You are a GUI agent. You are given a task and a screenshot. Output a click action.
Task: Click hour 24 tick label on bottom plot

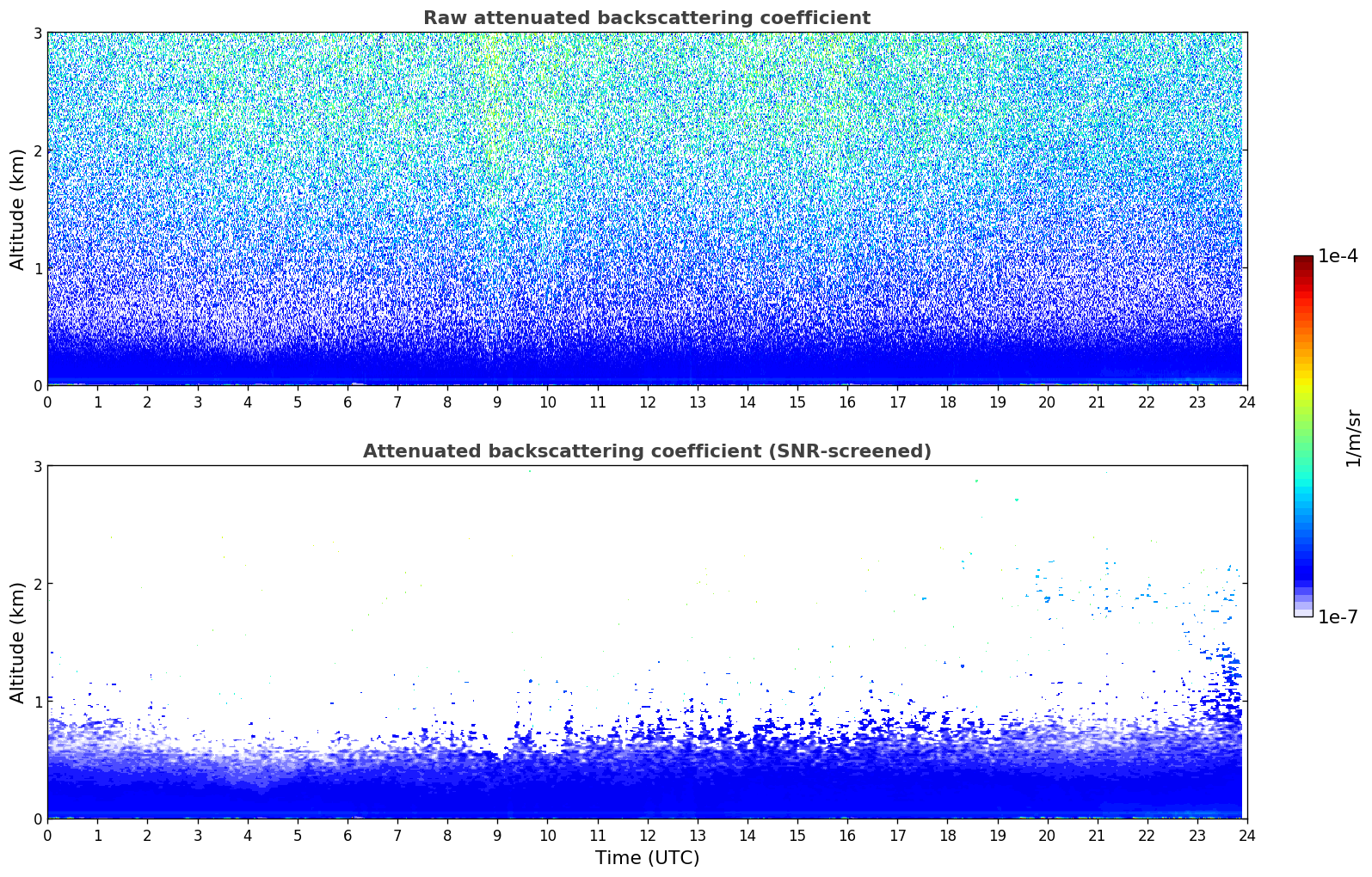coord(1246,836)
